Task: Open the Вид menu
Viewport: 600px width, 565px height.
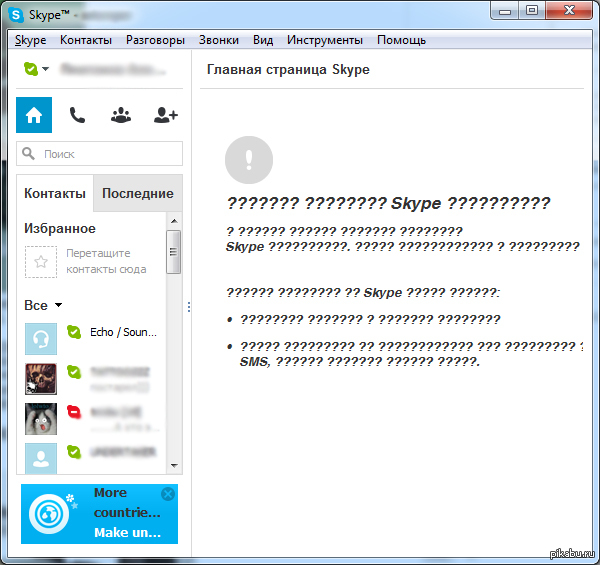Action: [x=263, y=40]
